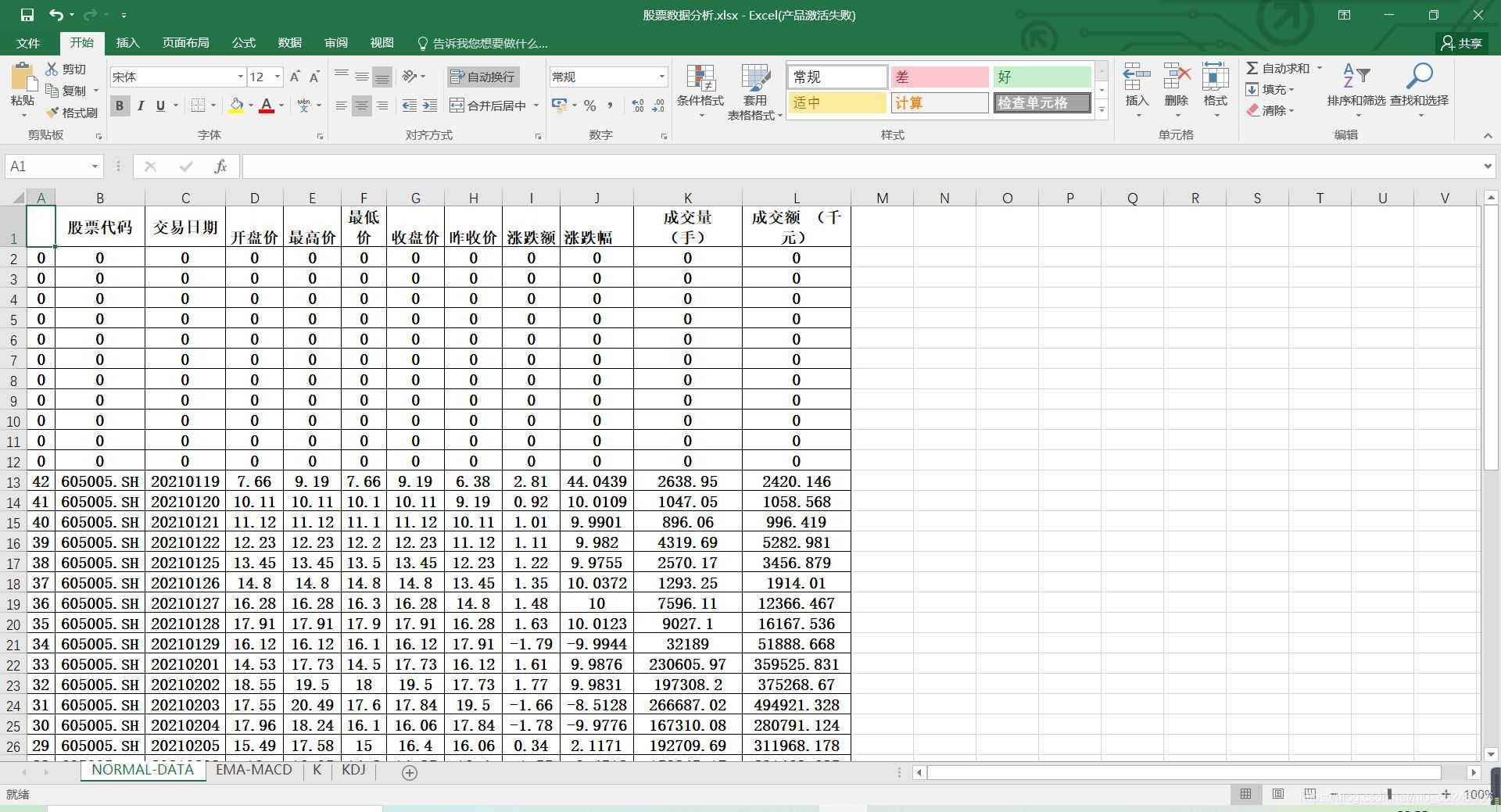Click the Insert Function fx icon
The image size is (1501, 812).
coord(220,166)
